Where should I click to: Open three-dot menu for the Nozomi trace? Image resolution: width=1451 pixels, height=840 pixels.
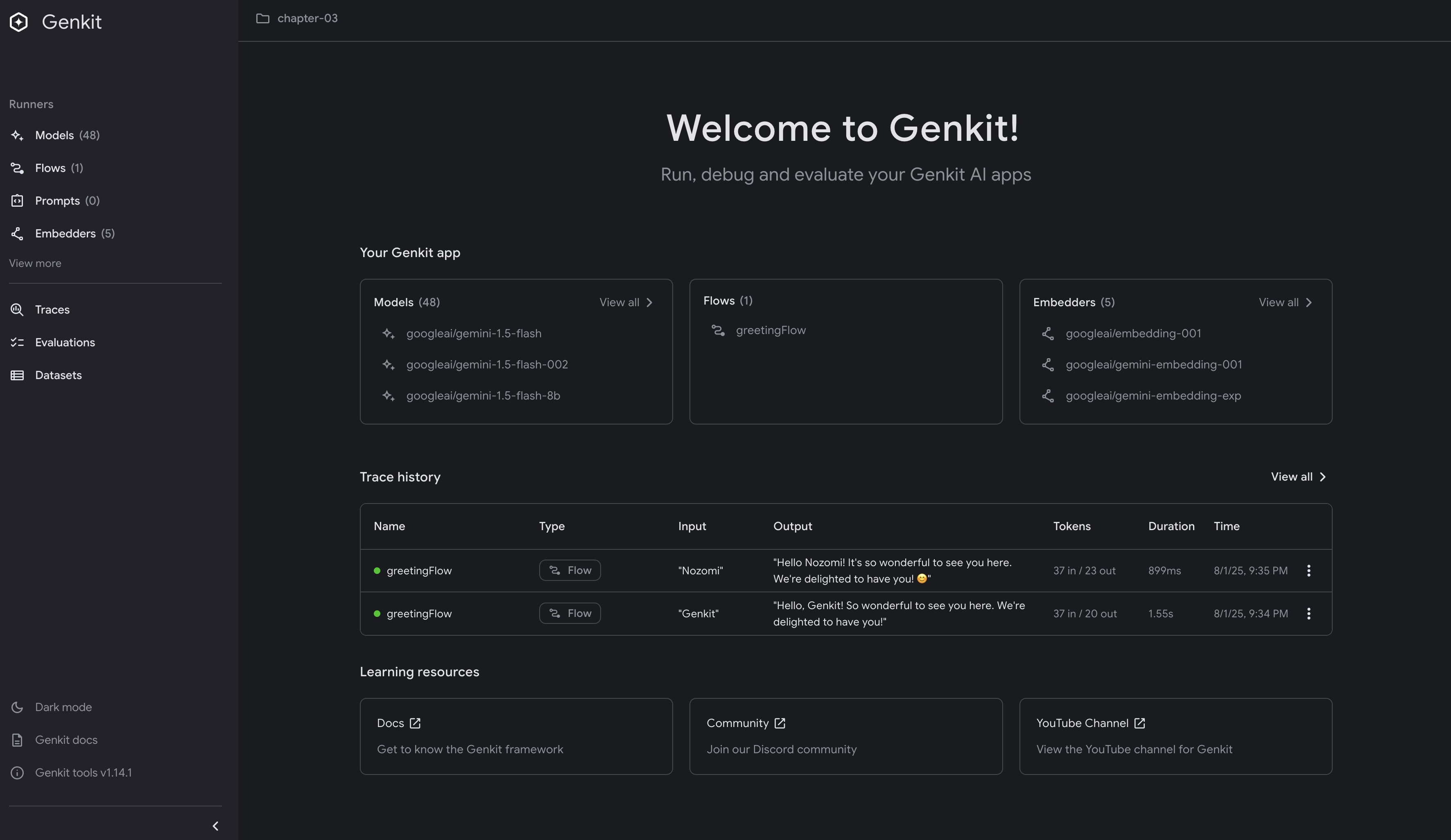[1309, 571]
